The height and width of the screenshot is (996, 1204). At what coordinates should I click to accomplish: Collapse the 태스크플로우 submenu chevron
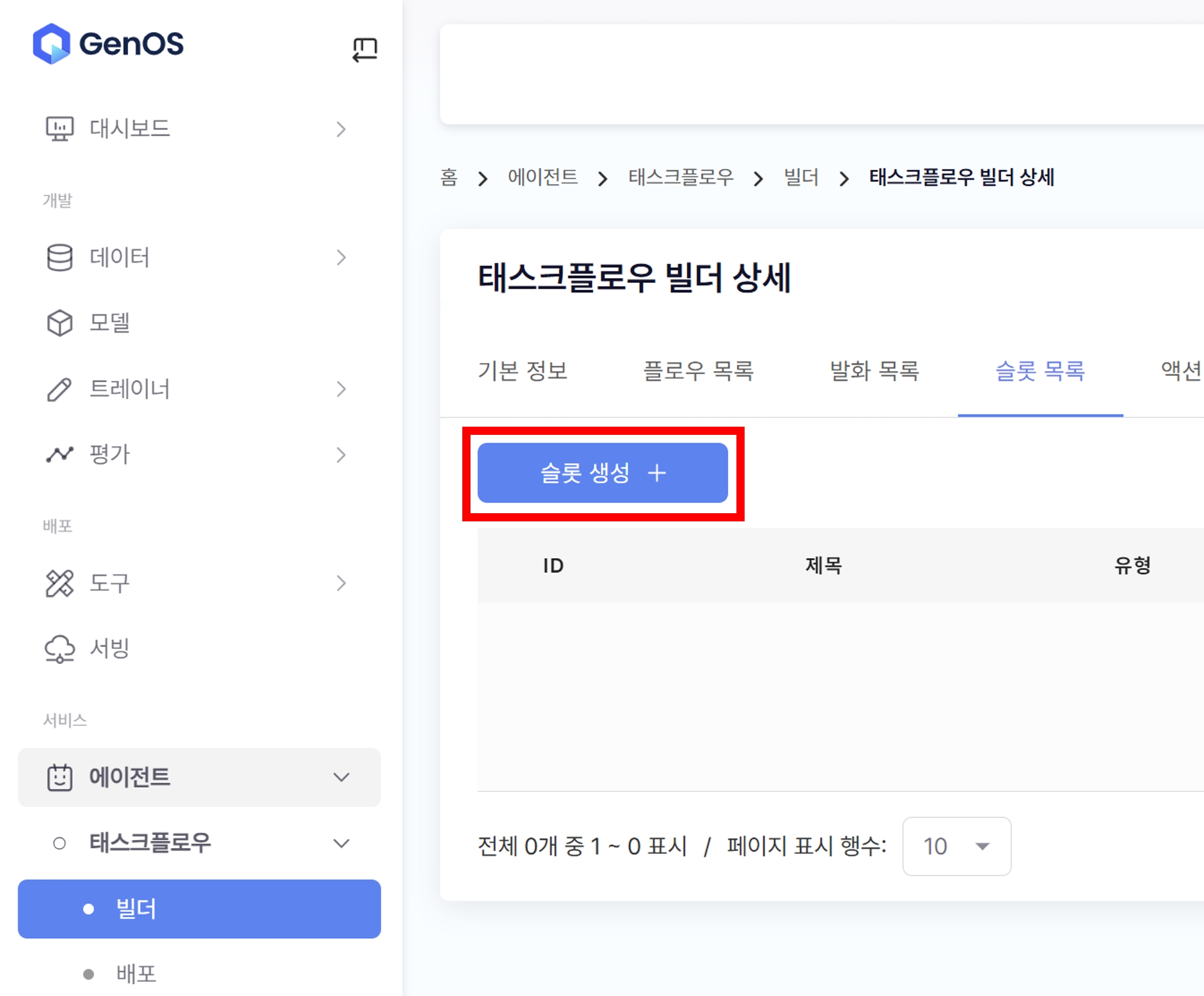coord(341,843)
